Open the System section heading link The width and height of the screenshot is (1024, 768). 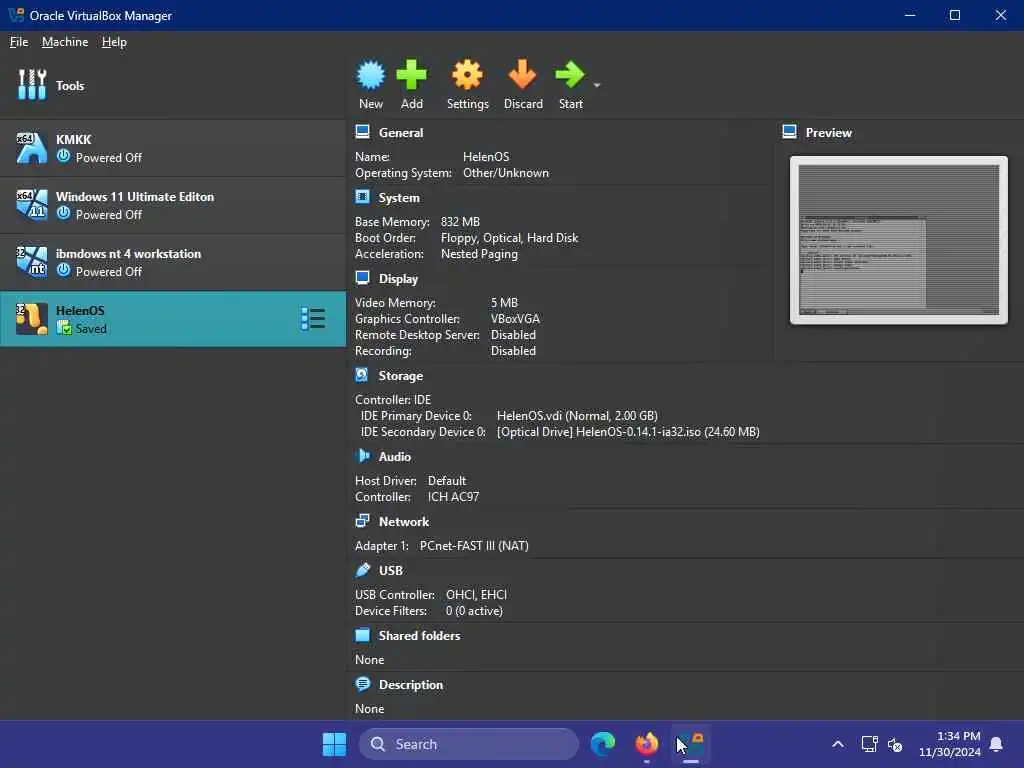(x=399, y=197)
